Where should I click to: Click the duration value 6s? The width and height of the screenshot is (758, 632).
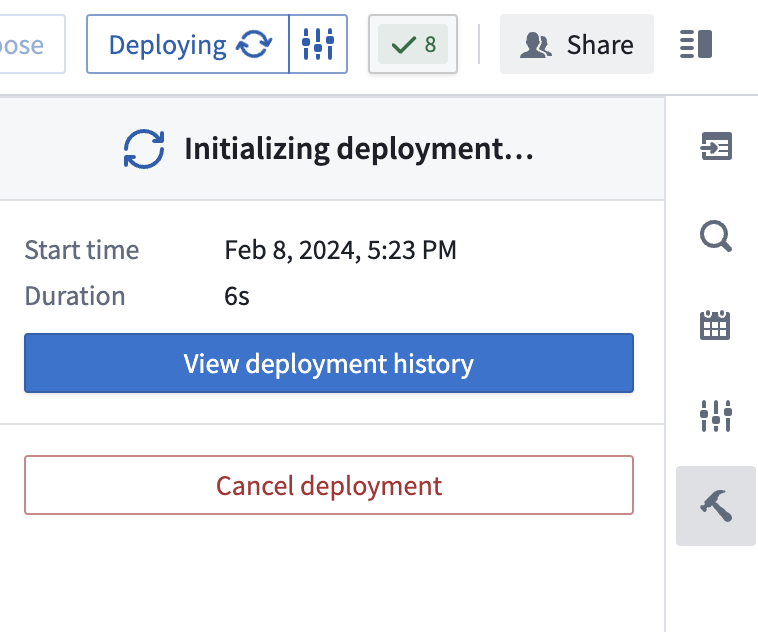237,296
